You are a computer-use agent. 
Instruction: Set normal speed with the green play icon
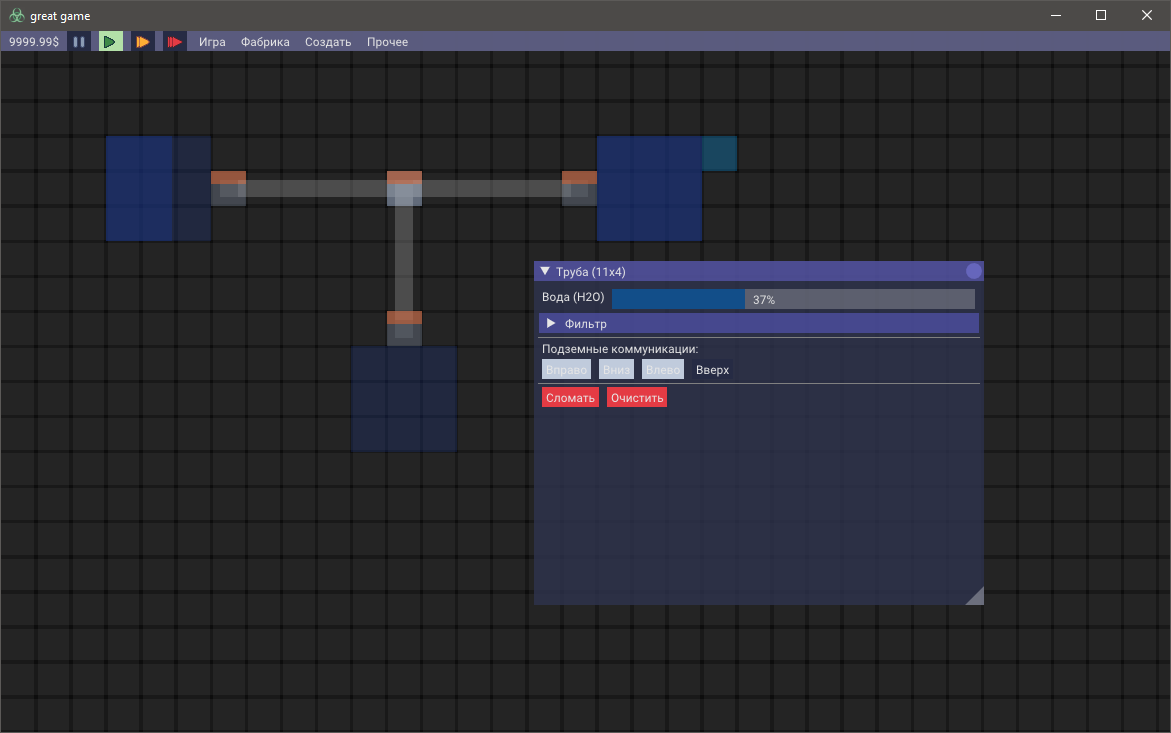[111, 42]
